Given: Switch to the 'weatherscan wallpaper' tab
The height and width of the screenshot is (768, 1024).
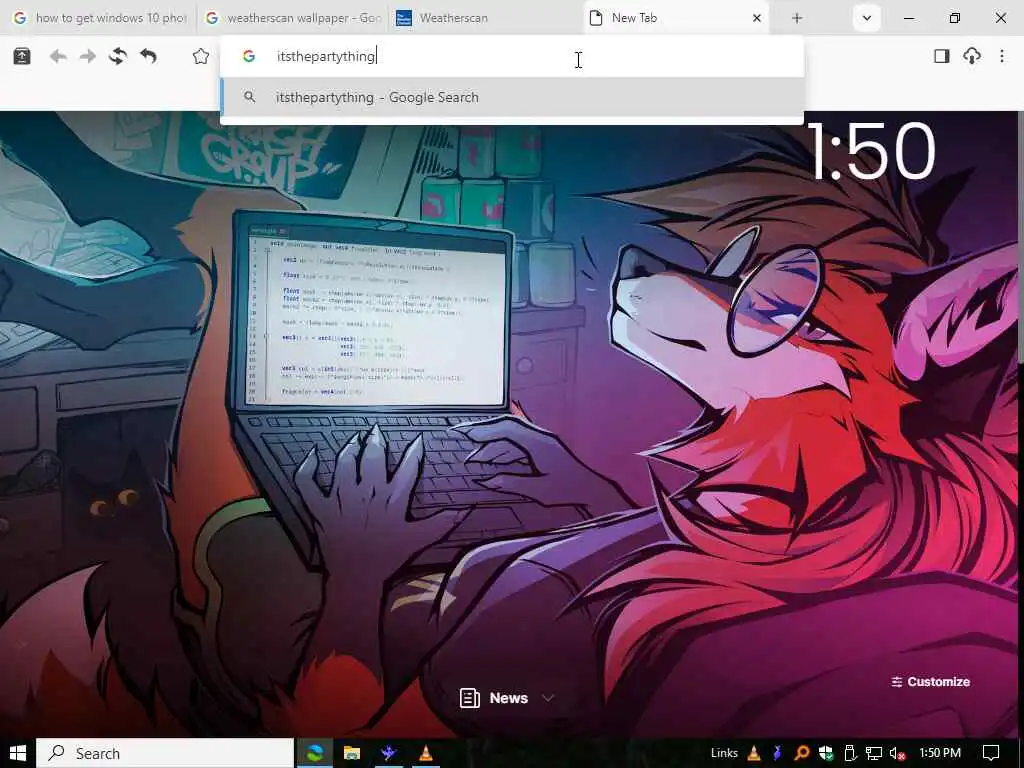Looking at the screenshot, I should pyautogui.click(x=293, y=18).
